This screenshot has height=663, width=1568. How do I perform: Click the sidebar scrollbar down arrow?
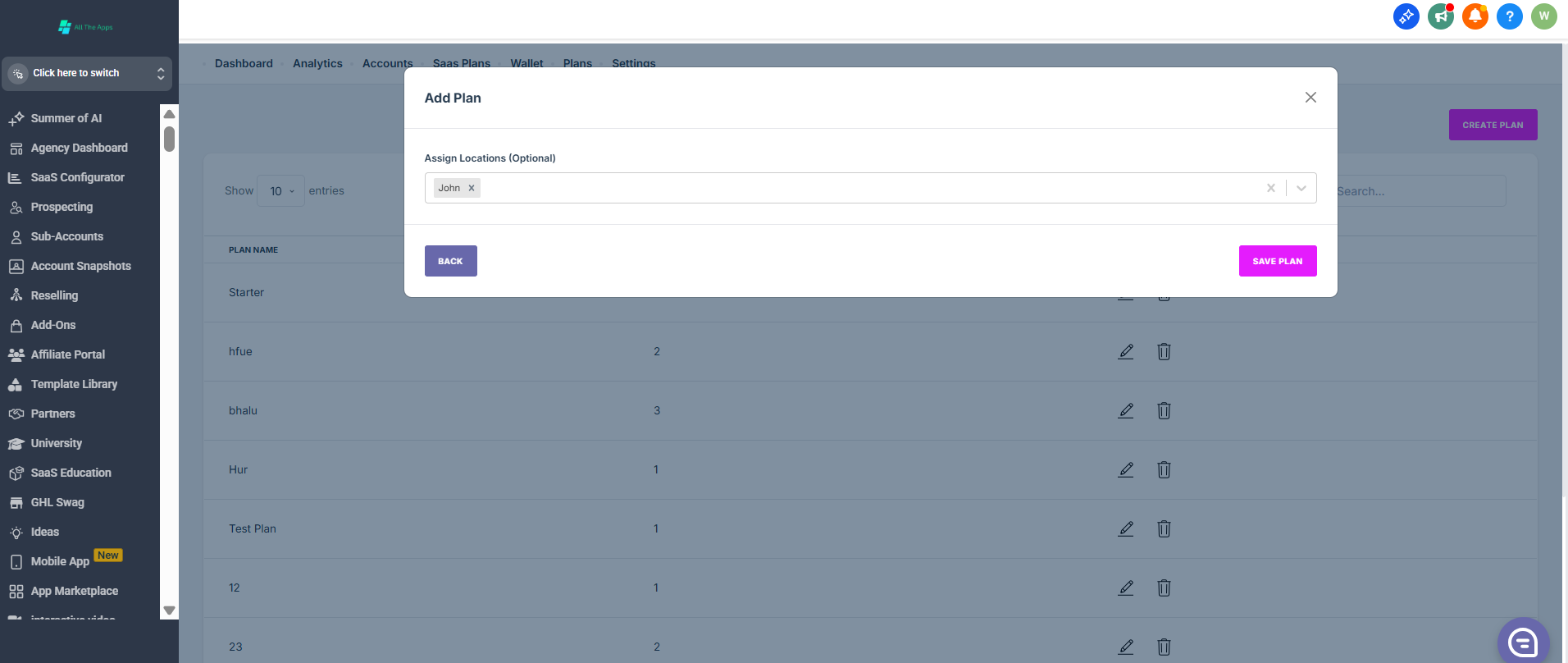pos(170,610)
